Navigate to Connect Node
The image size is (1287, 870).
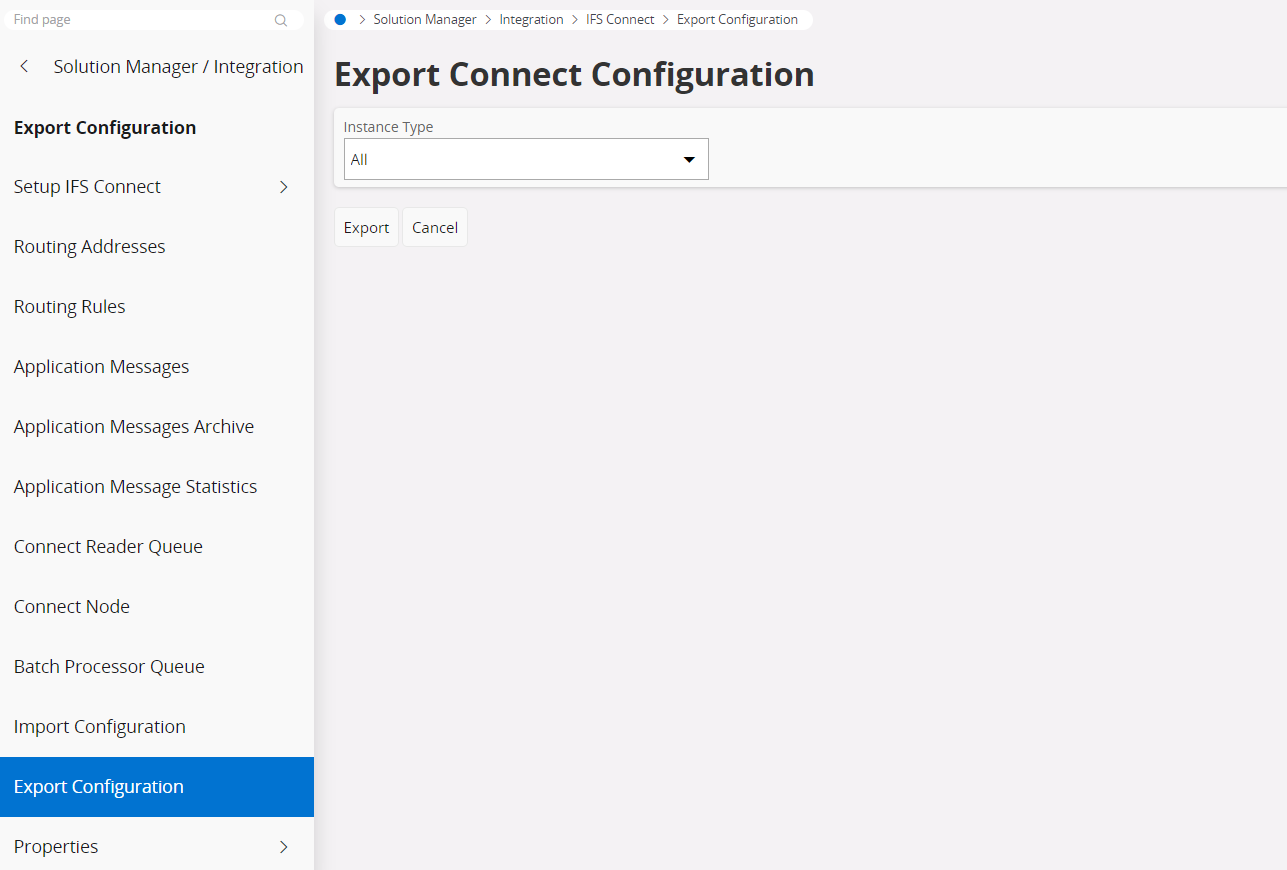coord(72,607)
